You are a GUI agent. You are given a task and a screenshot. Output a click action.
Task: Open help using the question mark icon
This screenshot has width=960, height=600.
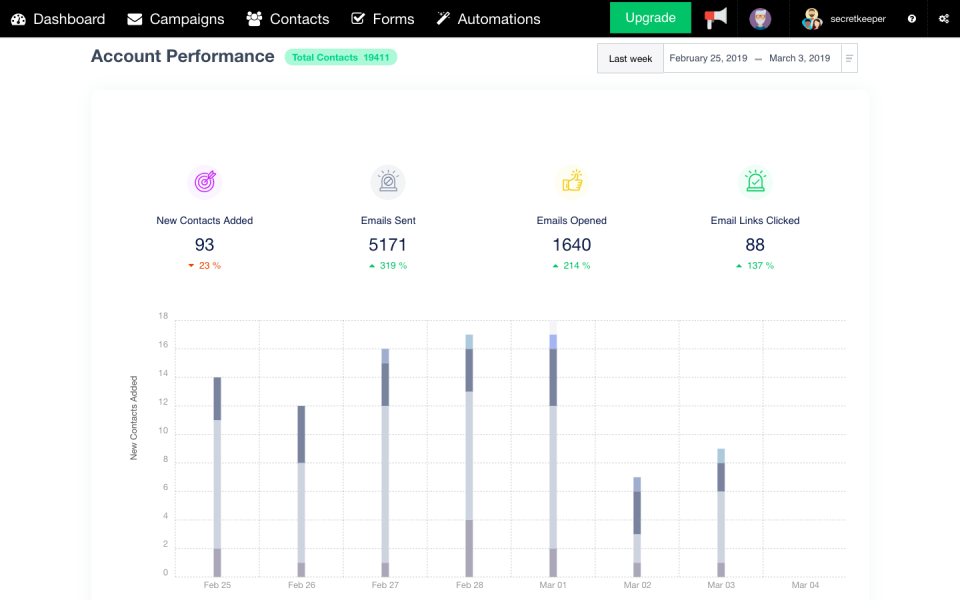(x=909, y=18)
